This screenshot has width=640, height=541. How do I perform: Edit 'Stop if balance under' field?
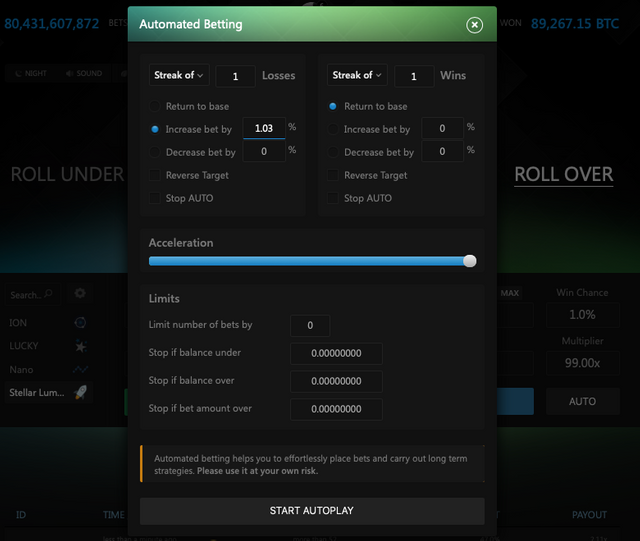pos(336,353)
